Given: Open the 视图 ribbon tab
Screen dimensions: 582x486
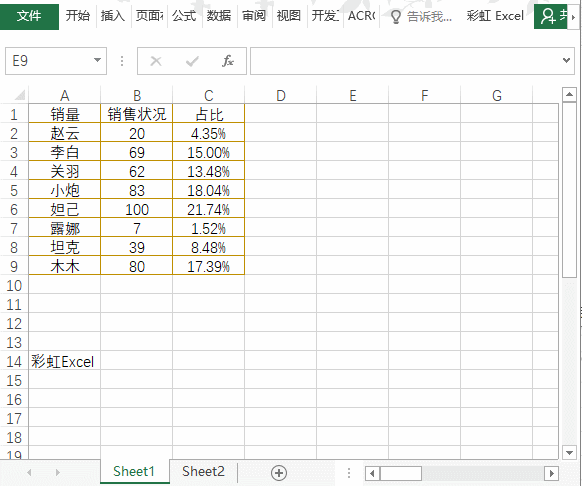Looking at the screenshot, I should tap(289, 16).
